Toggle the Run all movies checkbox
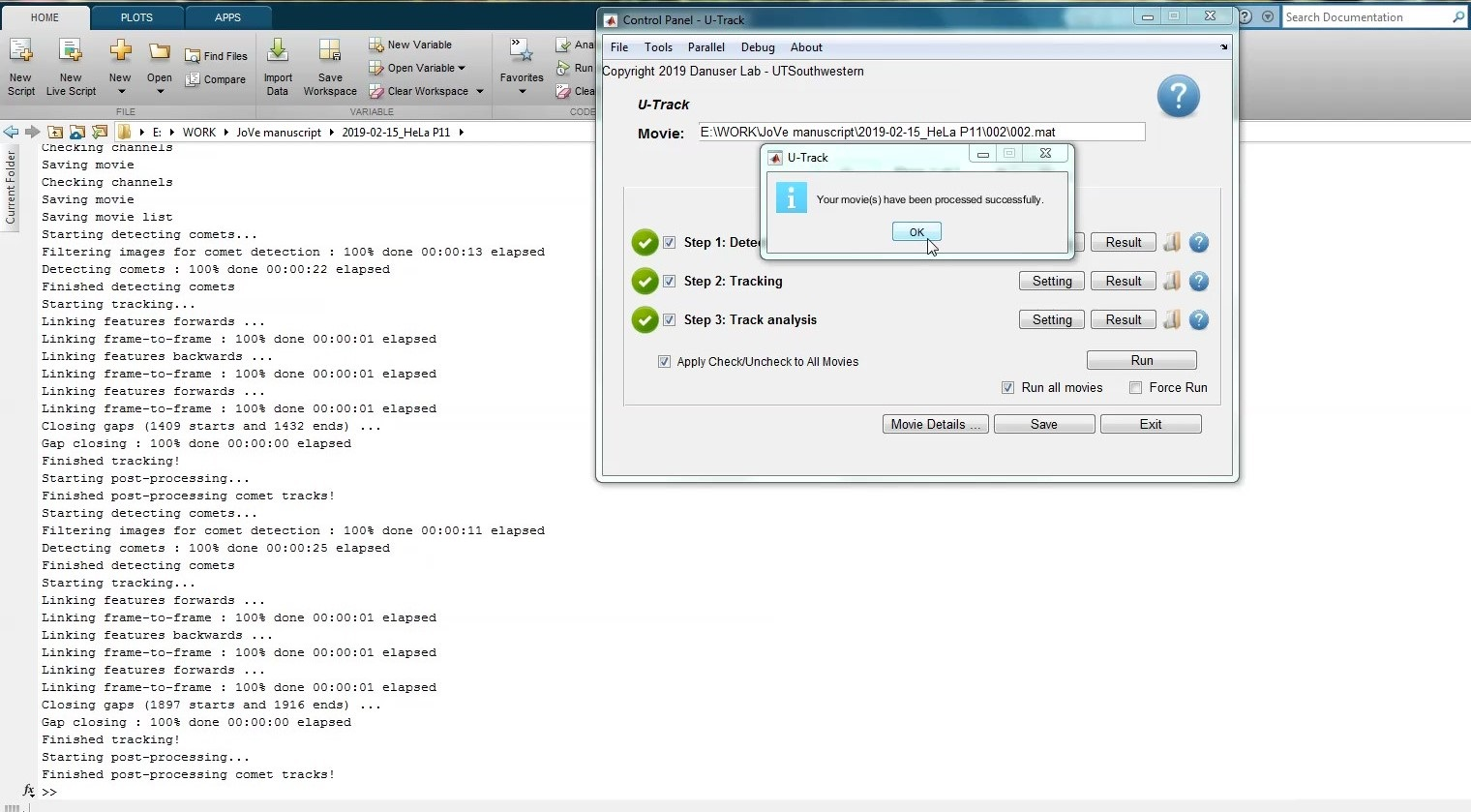This screenshot has width=1471, height=812. click(x=1008, y=388)
